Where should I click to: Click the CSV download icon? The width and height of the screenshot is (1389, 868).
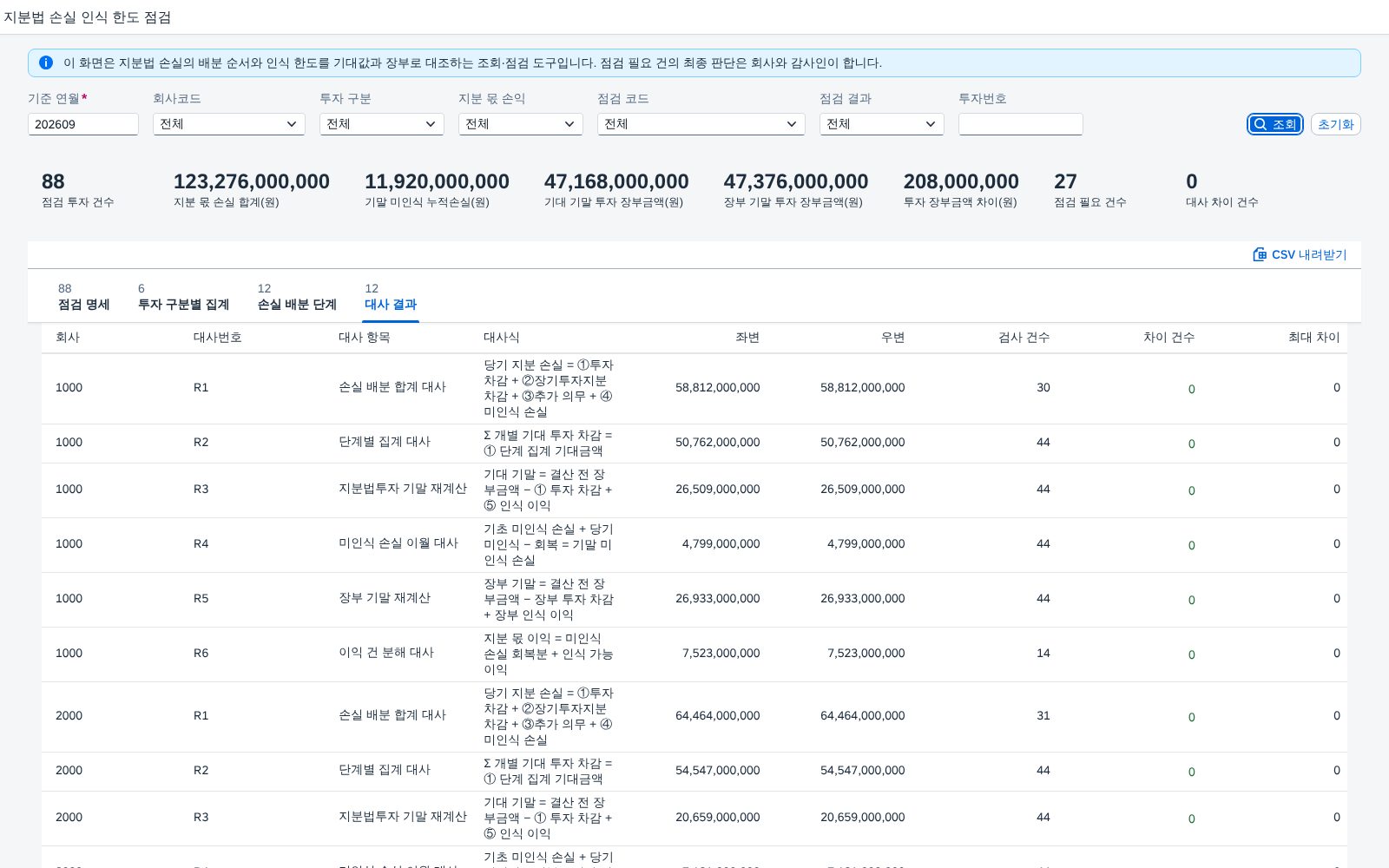point(1260,254)
